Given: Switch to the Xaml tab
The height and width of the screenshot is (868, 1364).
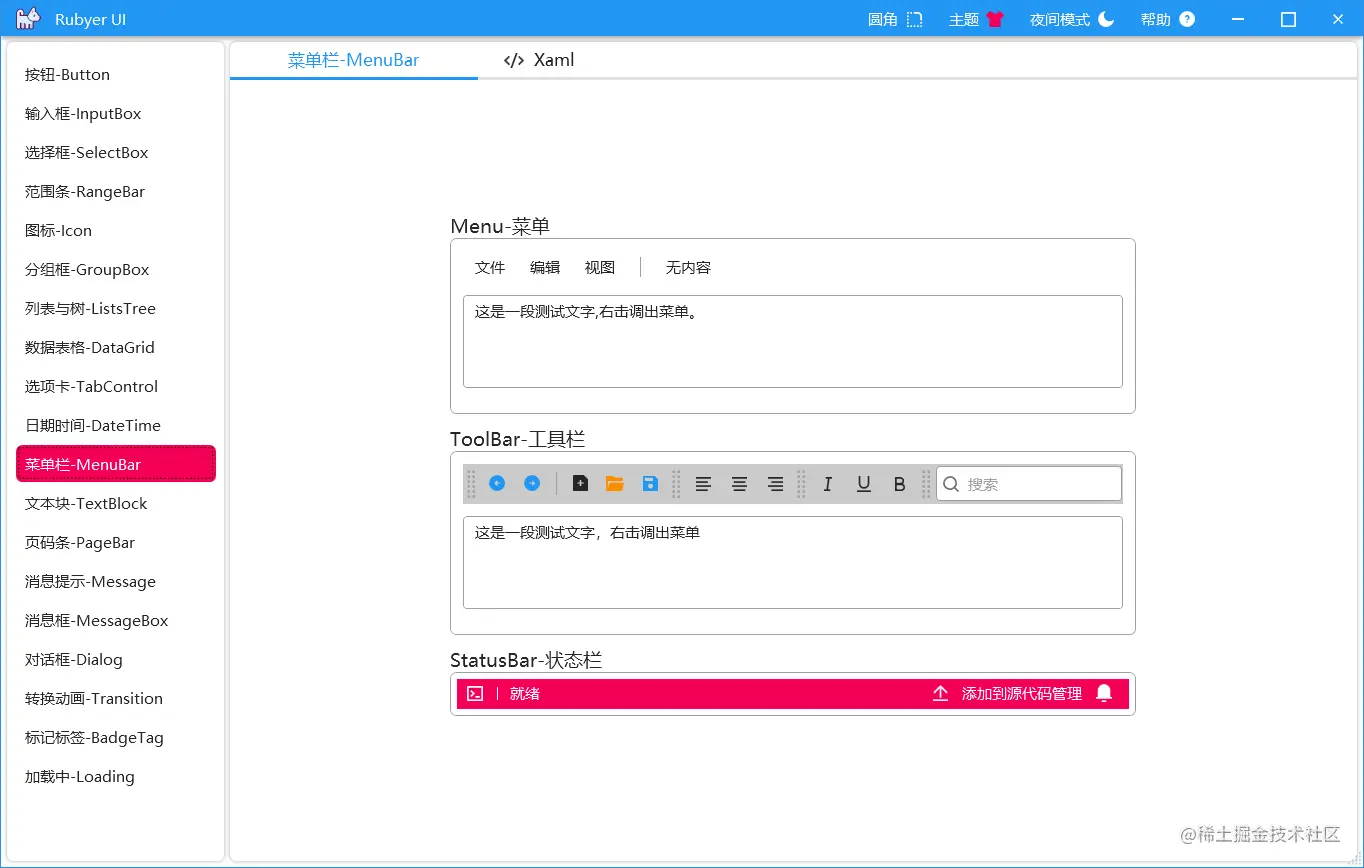Looking at the screenshot, I should (538, 60).
